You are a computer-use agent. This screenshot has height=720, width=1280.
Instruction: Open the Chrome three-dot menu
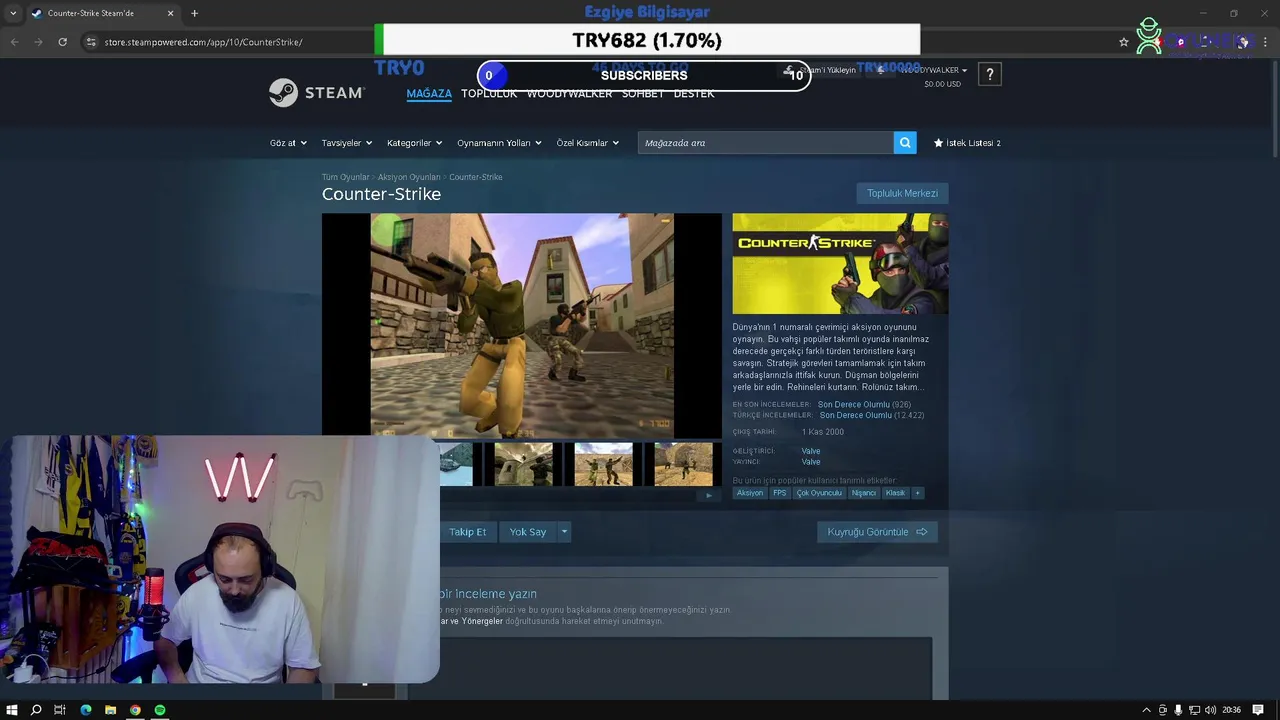coord(1265,42)
